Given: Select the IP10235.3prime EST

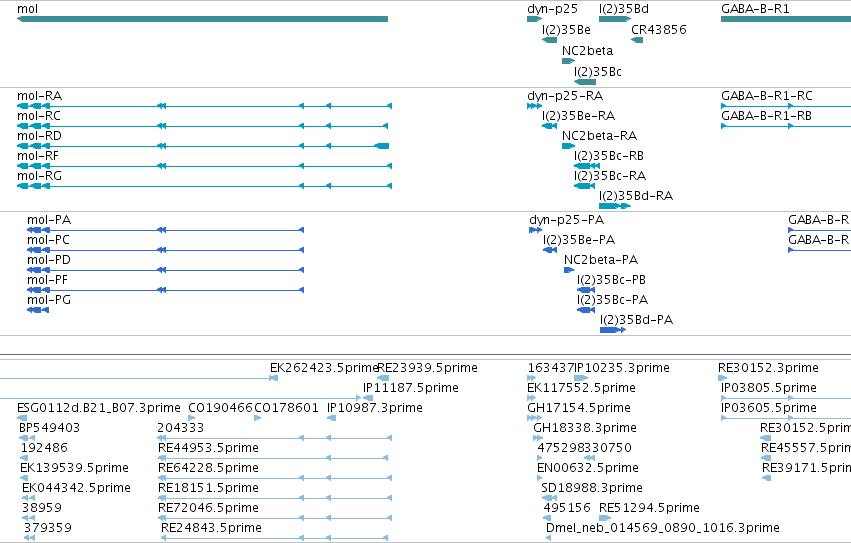Looking at the screenshot, I should tap(581, 378).
